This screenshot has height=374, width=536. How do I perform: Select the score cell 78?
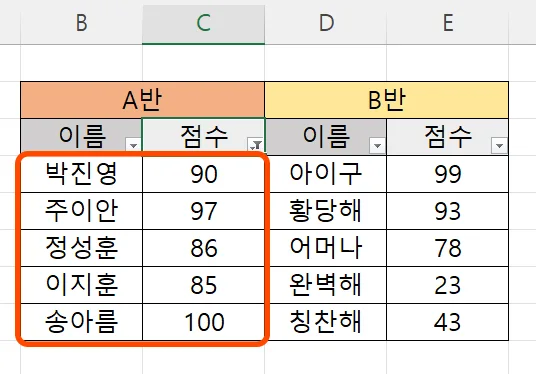447,248
